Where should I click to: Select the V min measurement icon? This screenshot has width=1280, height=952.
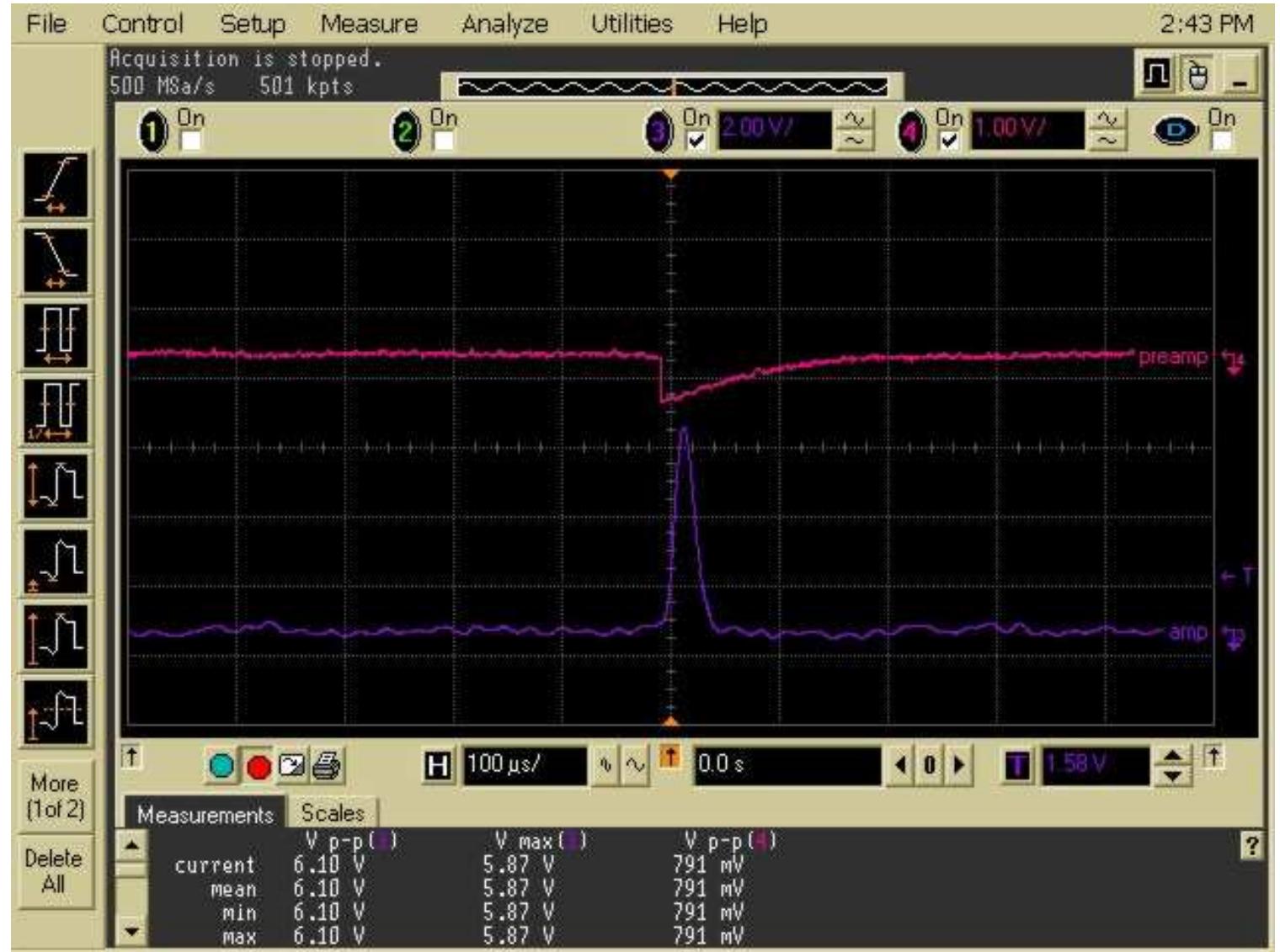pyautogui.click(x=56, y=562)
